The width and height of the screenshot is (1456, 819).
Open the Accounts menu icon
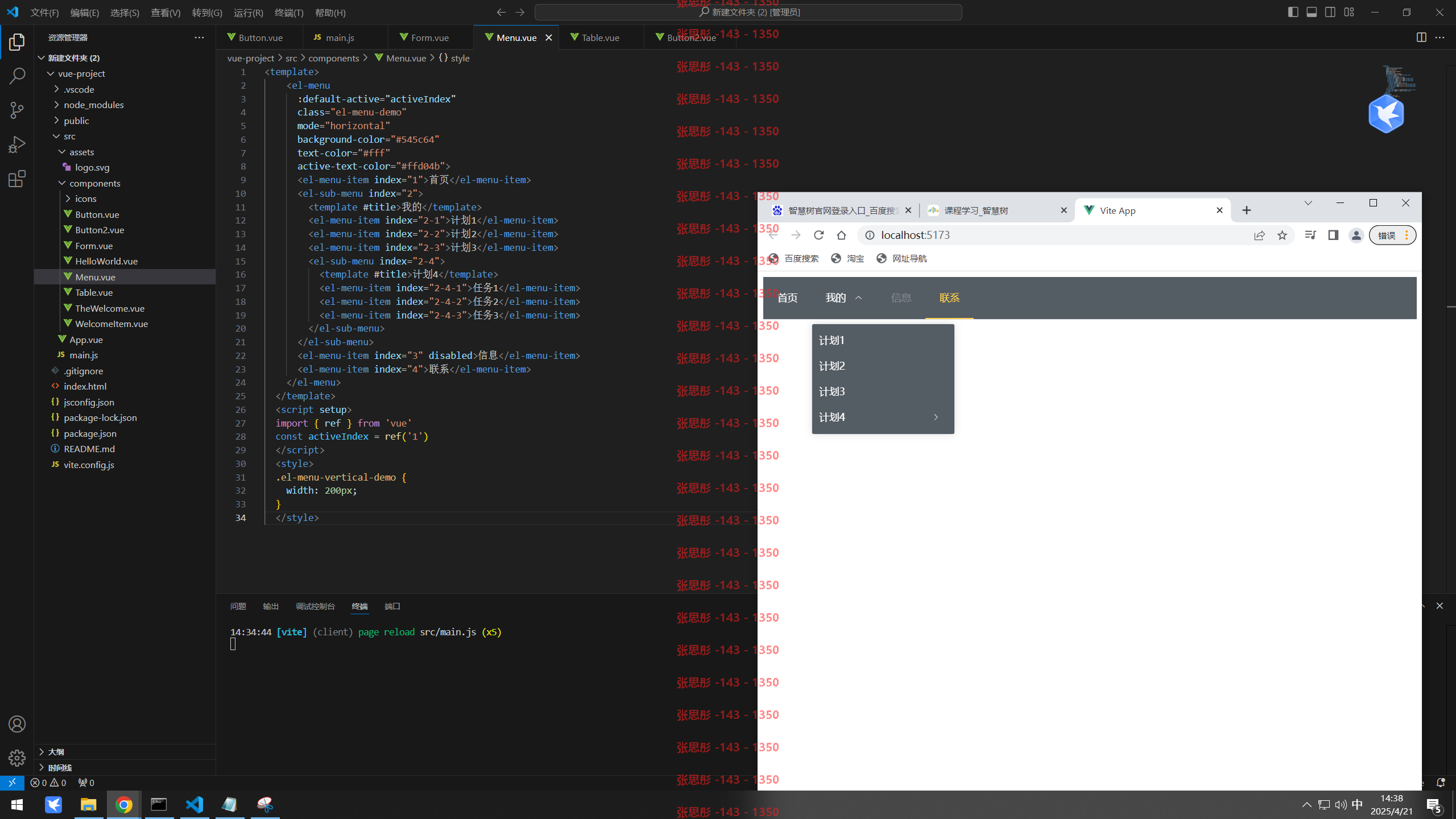(17, 724)
